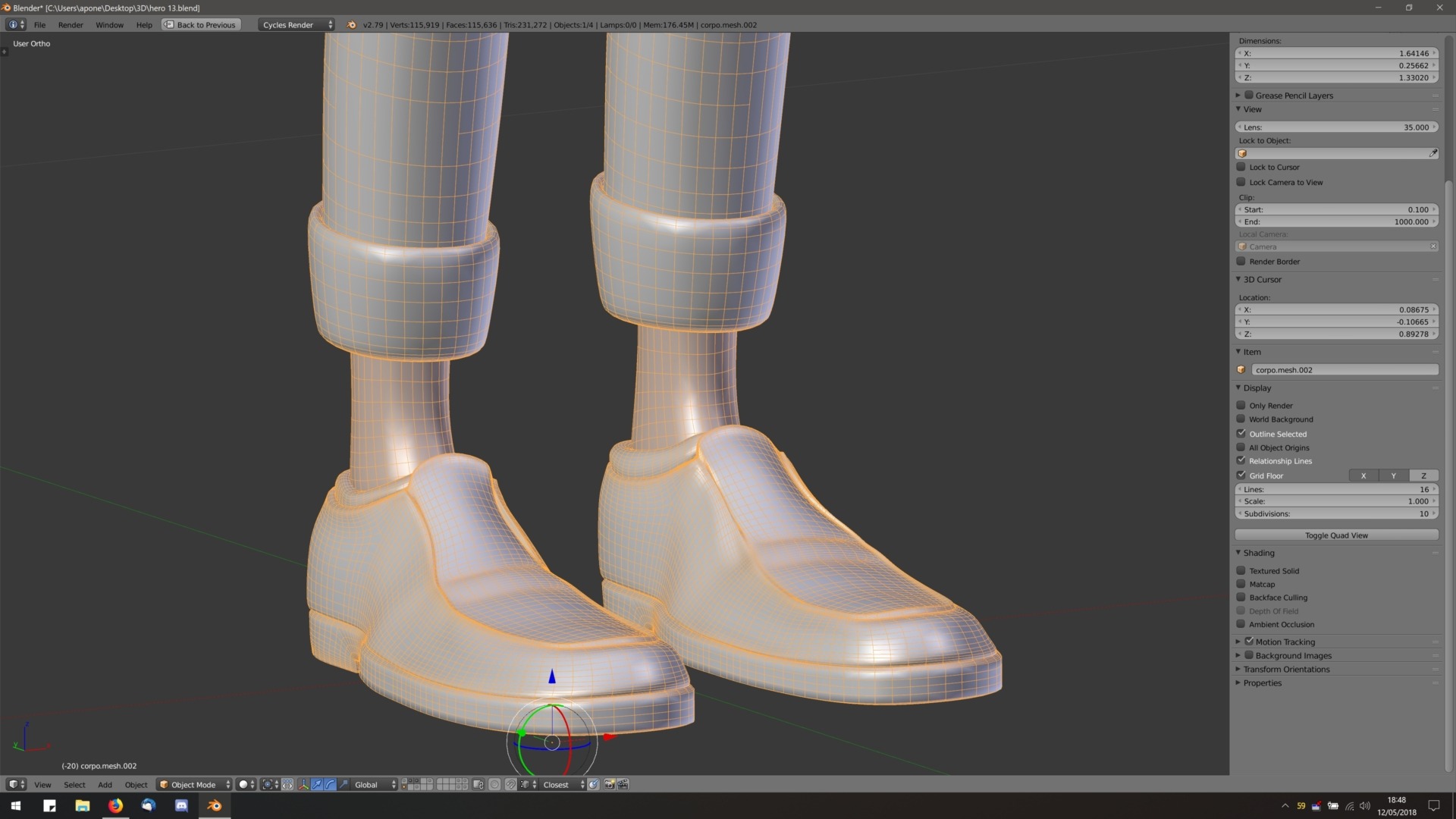Open File Explorer from the taskbar

[x=82, y=805]
